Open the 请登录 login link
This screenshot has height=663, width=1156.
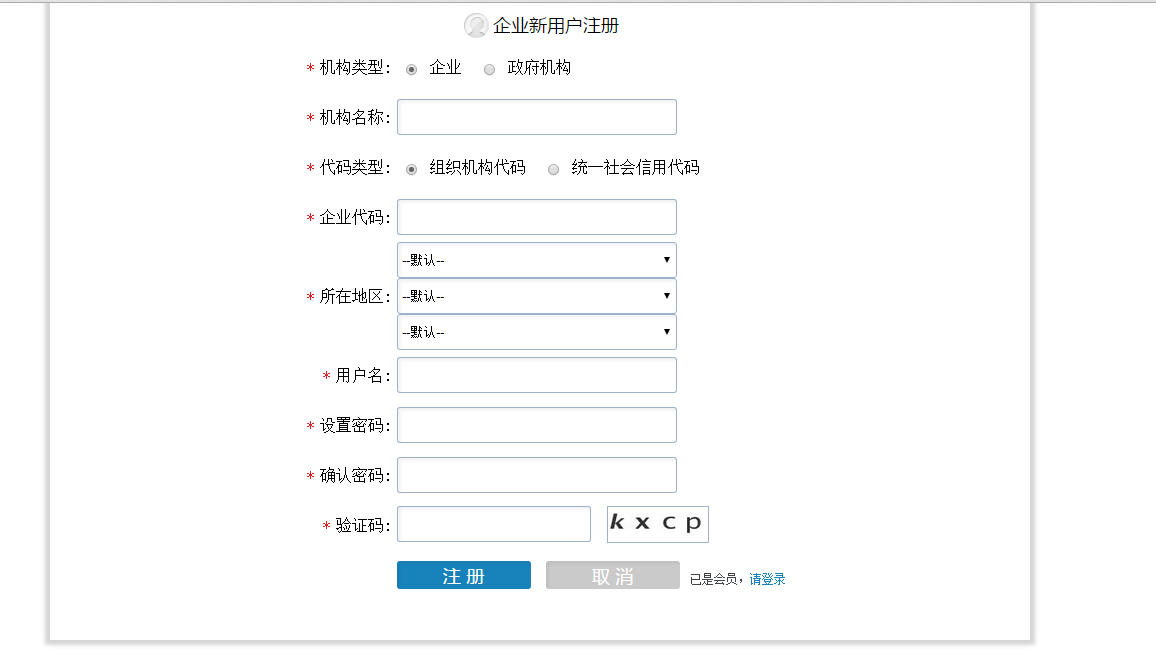pos(767,579)
